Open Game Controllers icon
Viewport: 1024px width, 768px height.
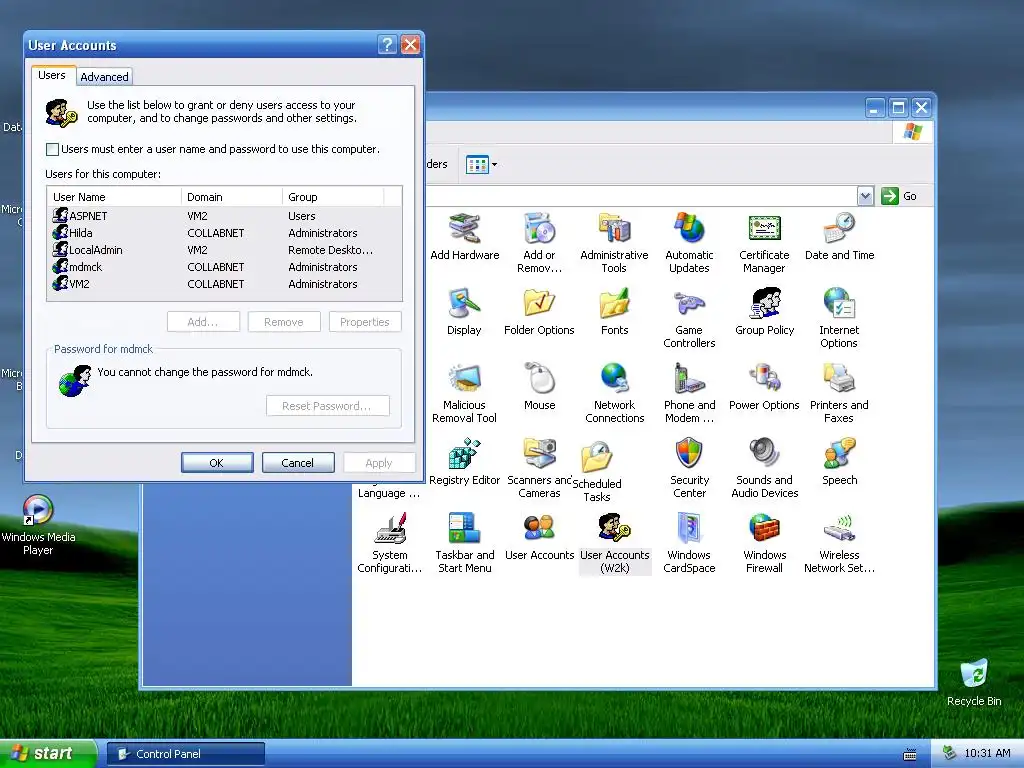point(689,317)
